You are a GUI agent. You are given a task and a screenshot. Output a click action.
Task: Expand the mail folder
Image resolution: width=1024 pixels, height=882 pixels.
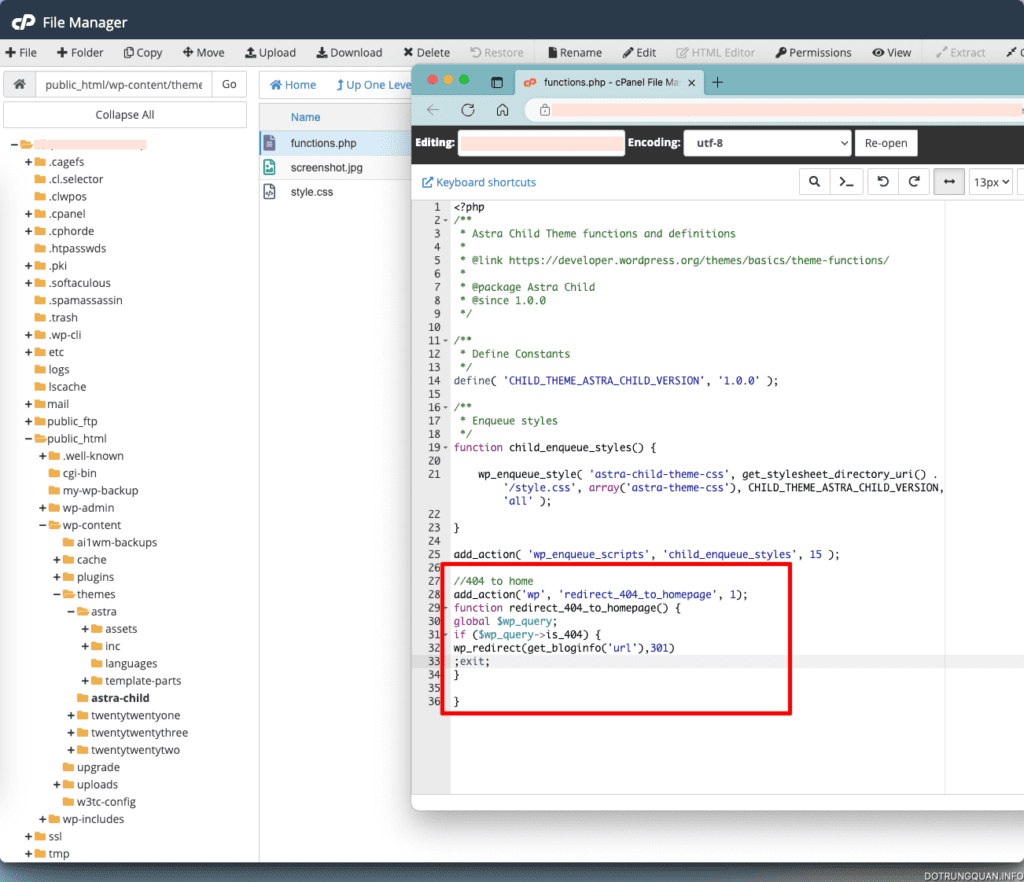[28, 404]
